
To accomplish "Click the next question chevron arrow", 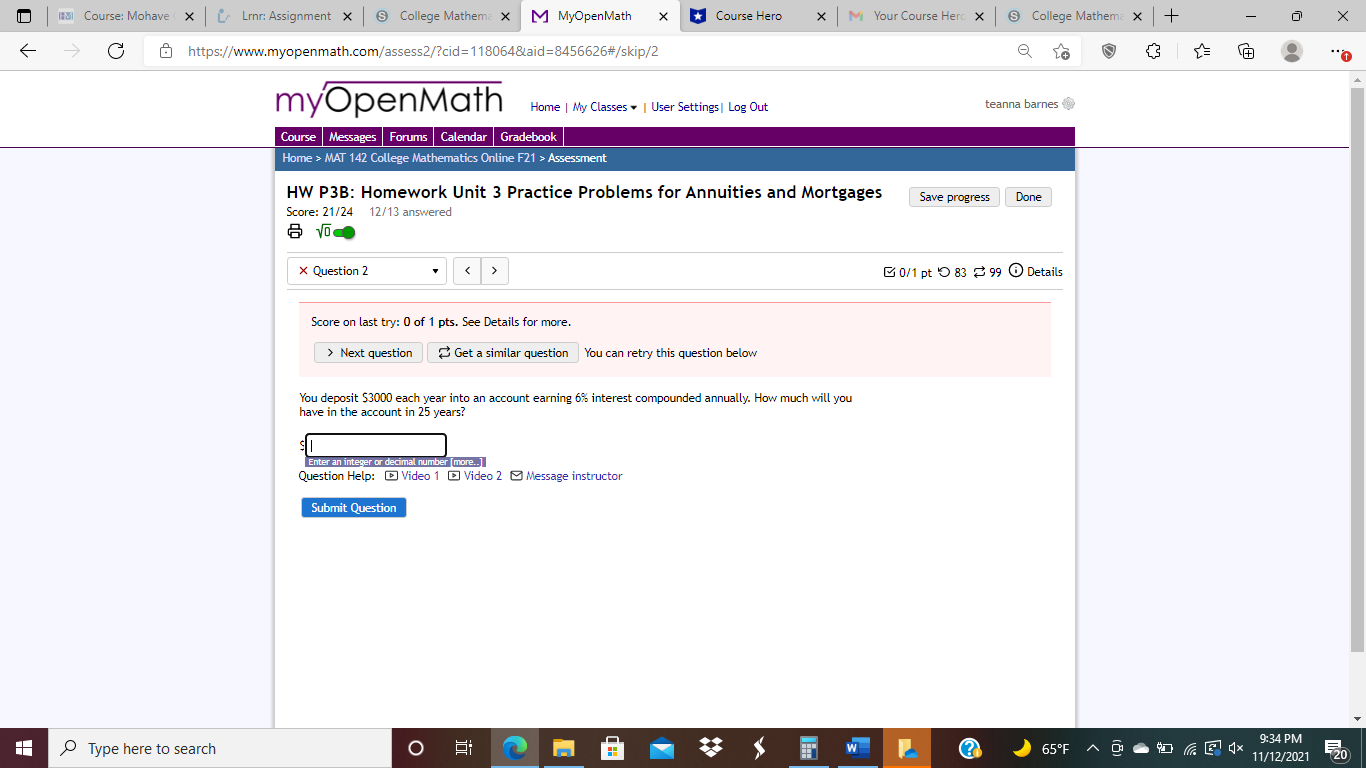I will pyautogui.click(x=495, y=270).
